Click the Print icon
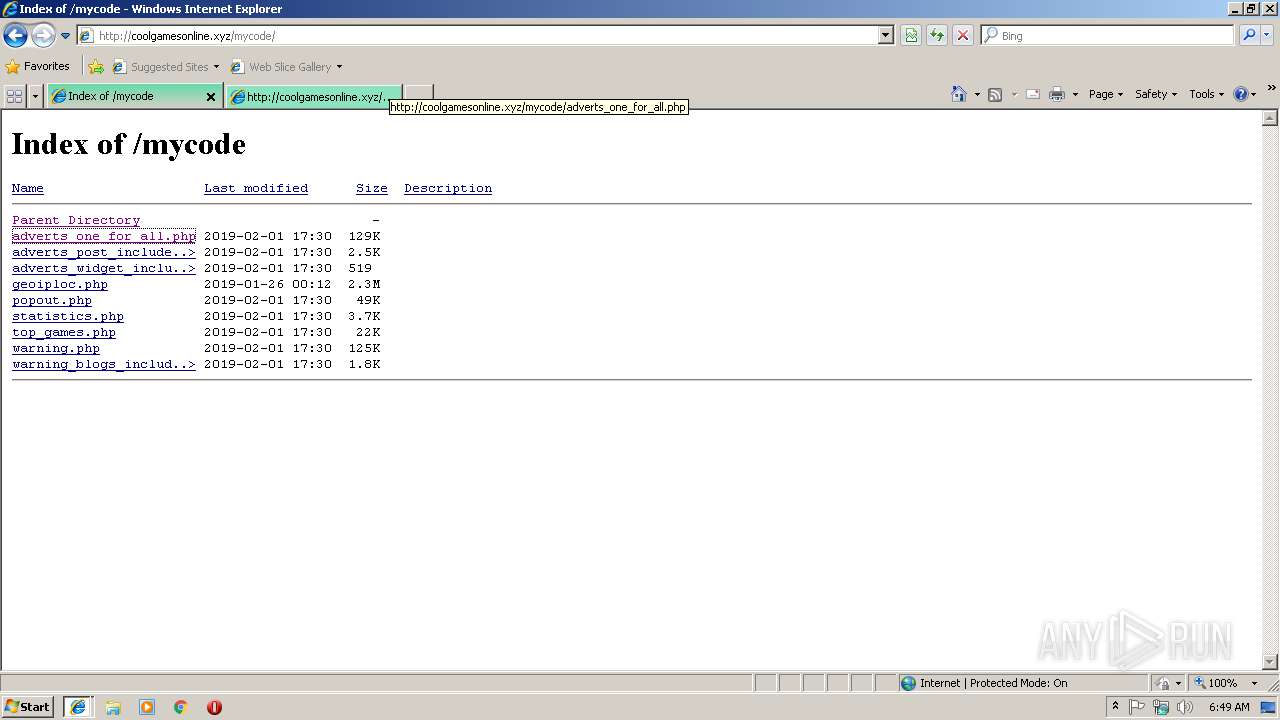1280x720 pixels. point(1057,94)
